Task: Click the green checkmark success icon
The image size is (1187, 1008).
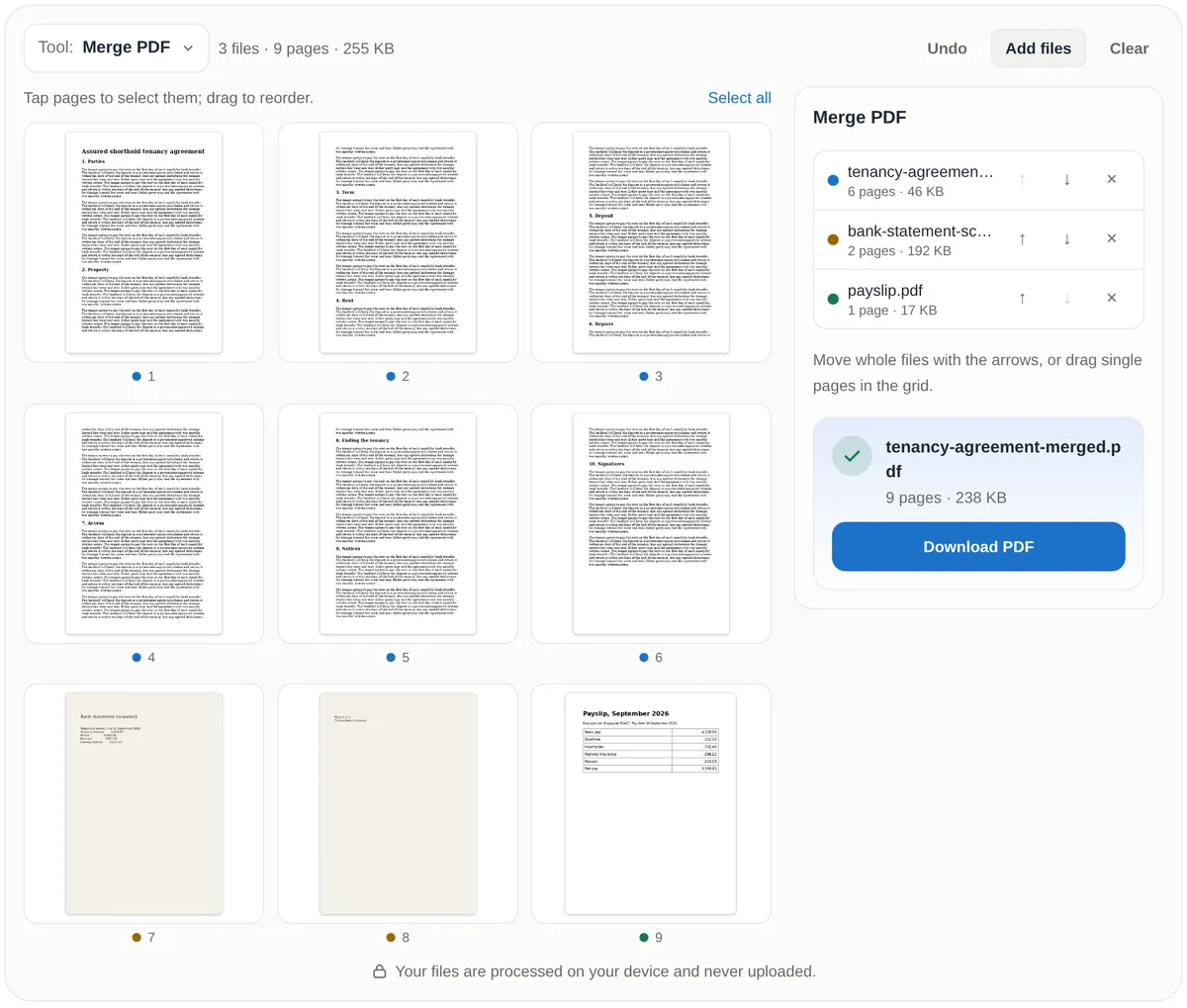Action: click(852, 456)
